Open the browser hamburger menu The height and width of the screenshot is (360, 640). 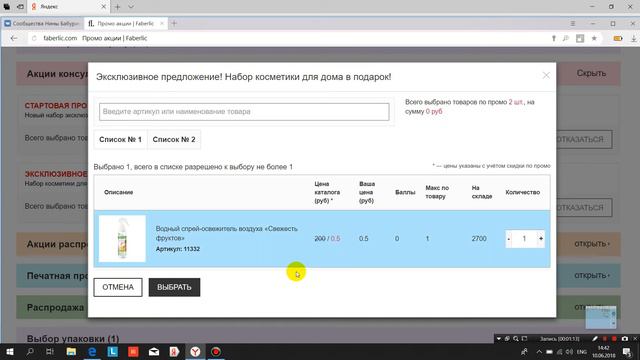[x=573, y=24]
